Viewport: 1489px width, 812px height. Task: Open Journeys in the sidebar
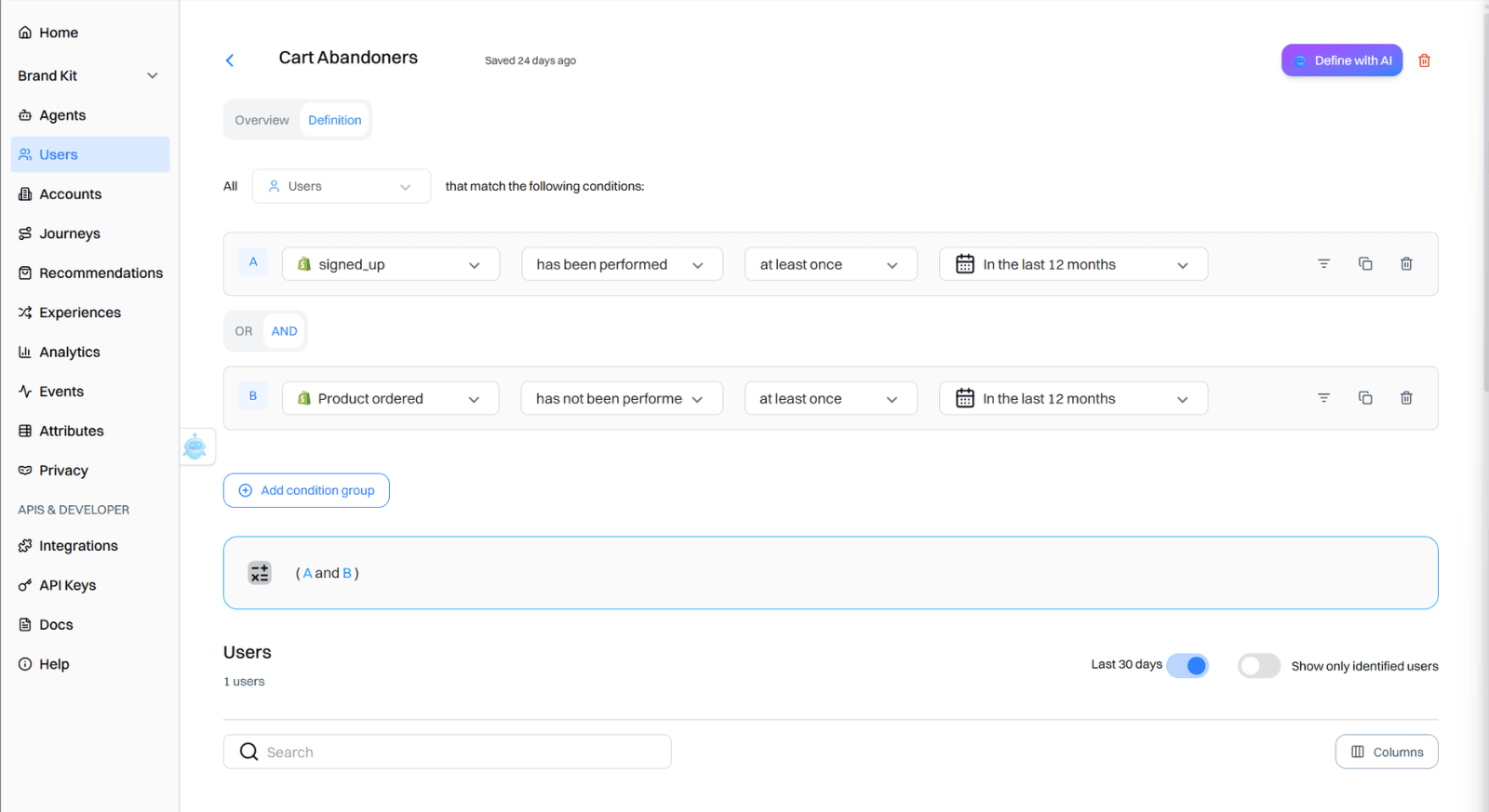click(70, 233)
